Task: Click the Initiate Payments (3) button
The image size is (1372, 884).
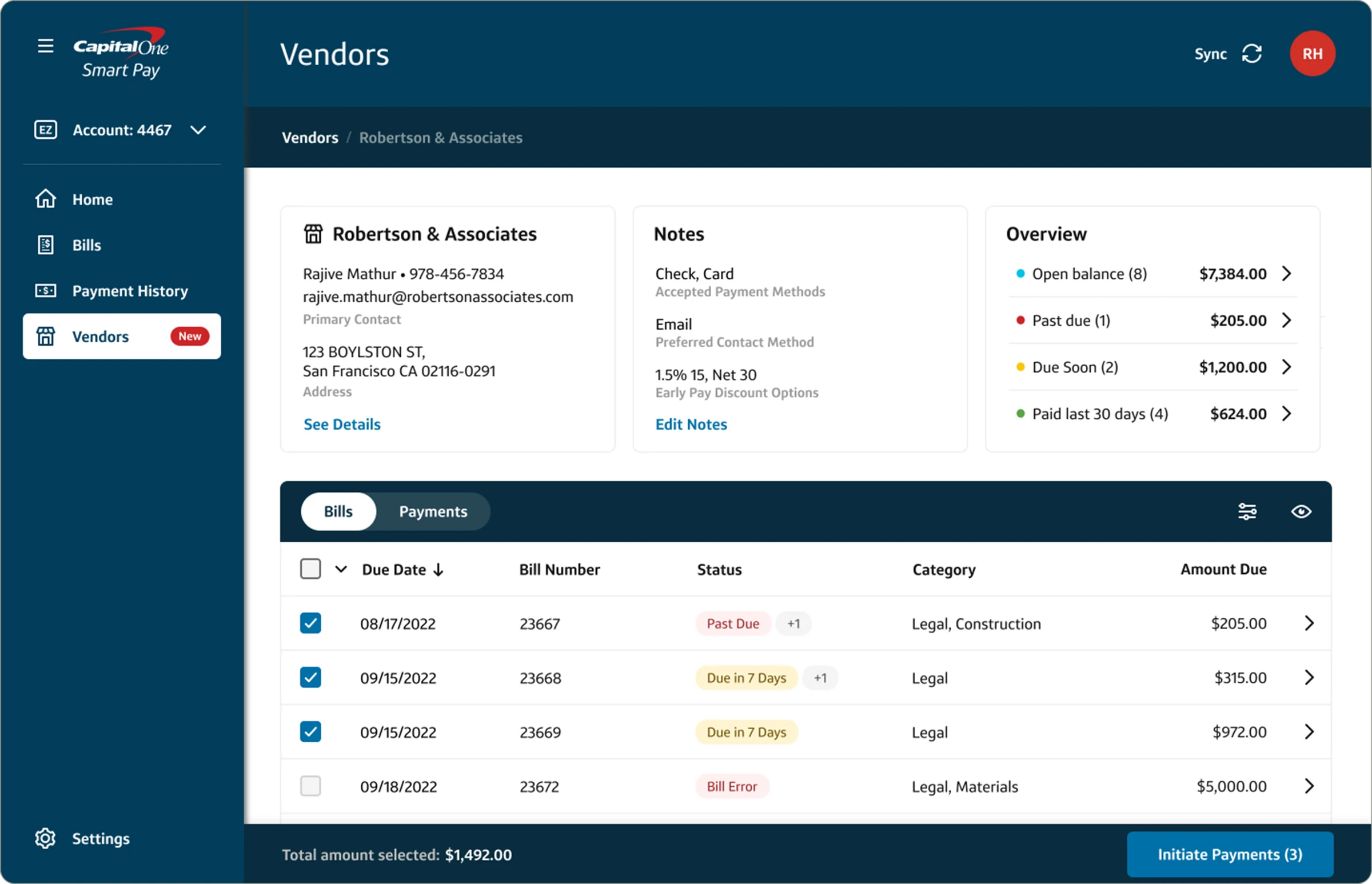Action: [x=1230, y=854]
